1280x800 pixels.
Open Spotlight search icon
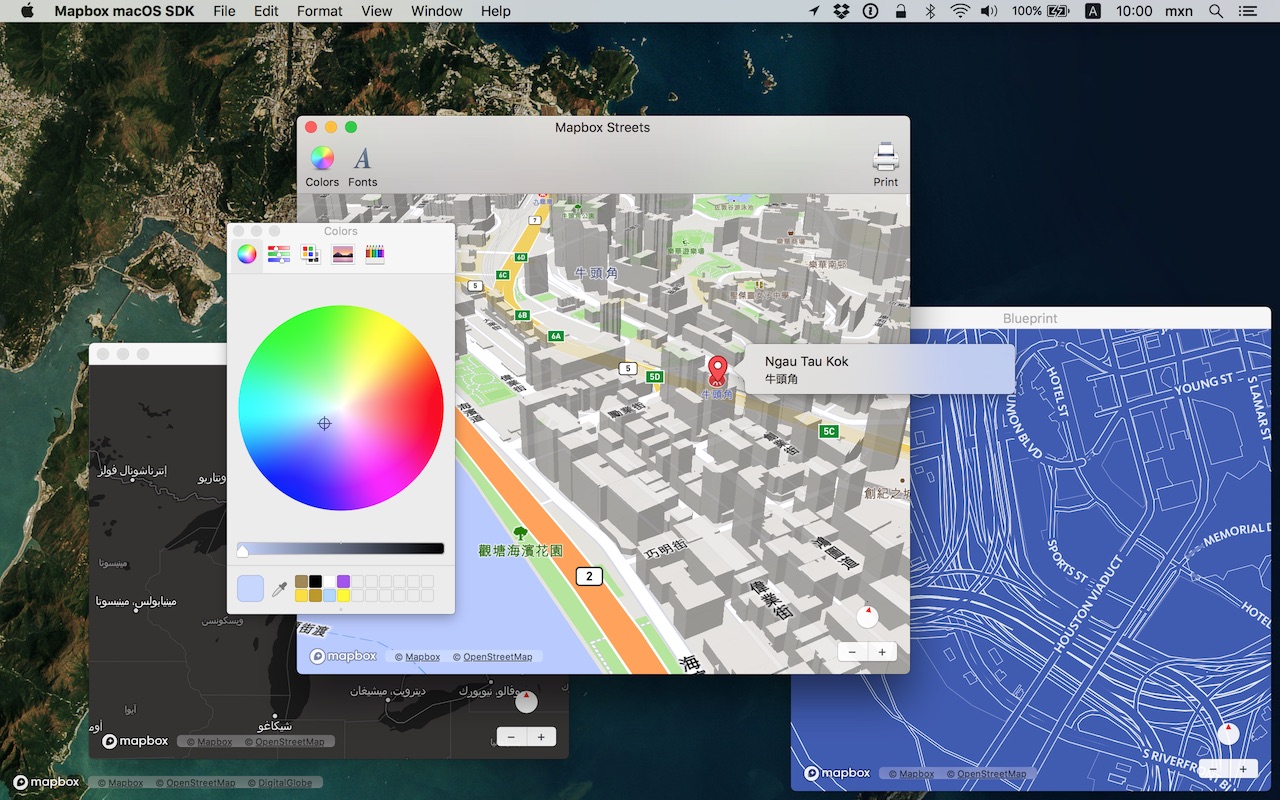1216,11
